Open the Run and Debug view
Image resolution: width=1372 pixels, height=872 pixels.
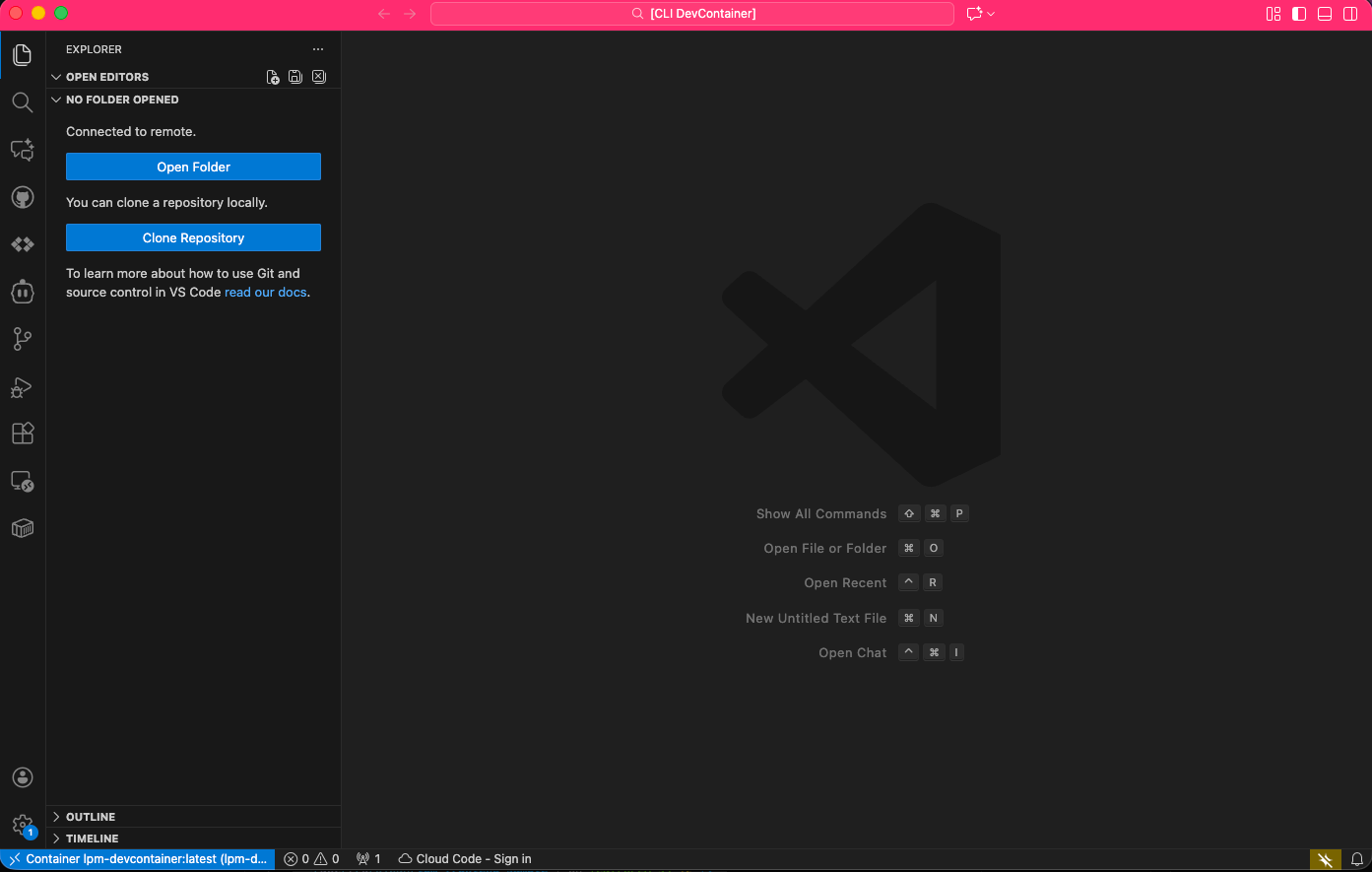click(23, 386)
